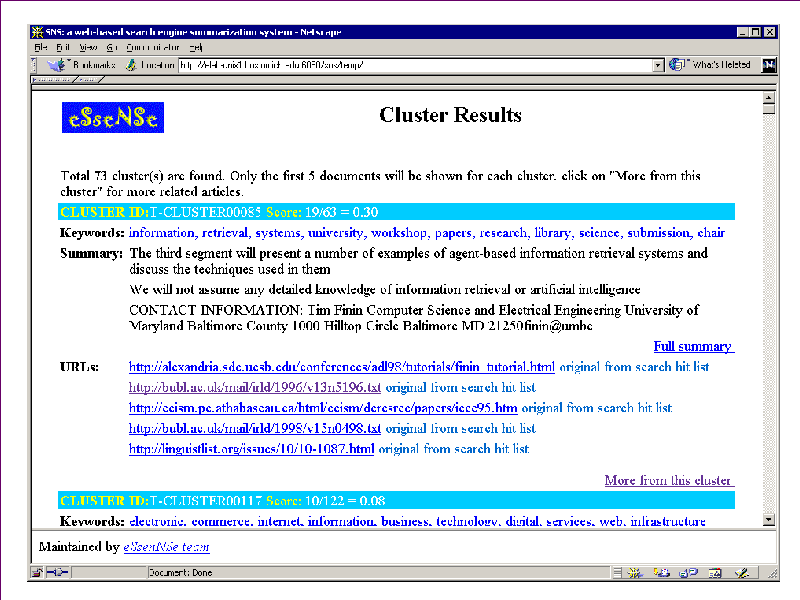Open Address Book from the component bar icon
Viewport: 800px width, 600px height.
pyautogui.click(x=715, y=573)
